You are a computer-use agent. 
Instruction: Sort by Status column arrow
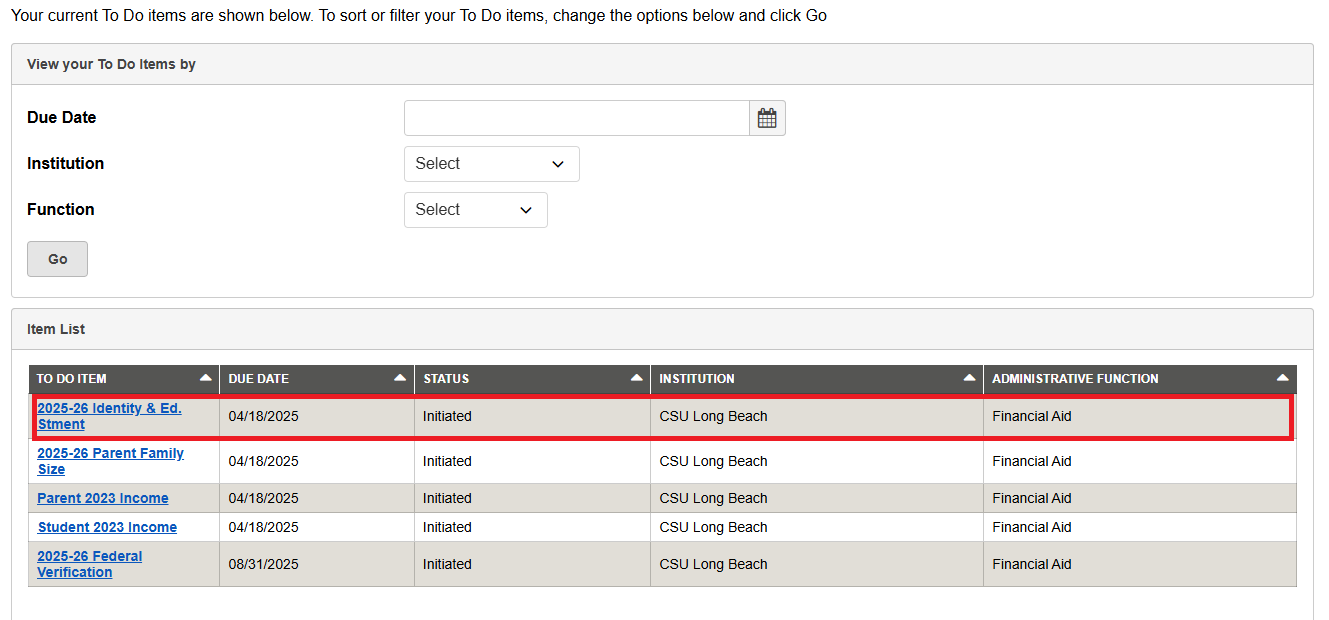(636, 378)
